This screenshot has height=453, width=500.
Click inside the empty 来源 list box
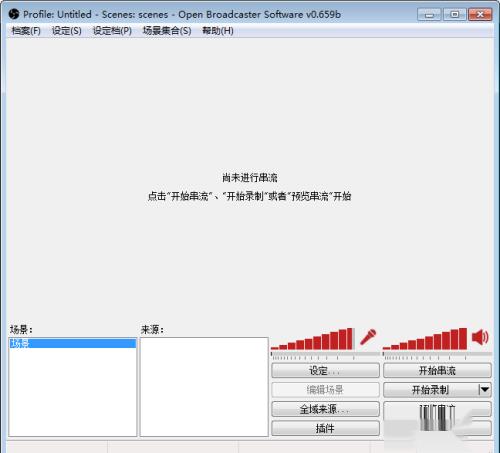point(204,387)
